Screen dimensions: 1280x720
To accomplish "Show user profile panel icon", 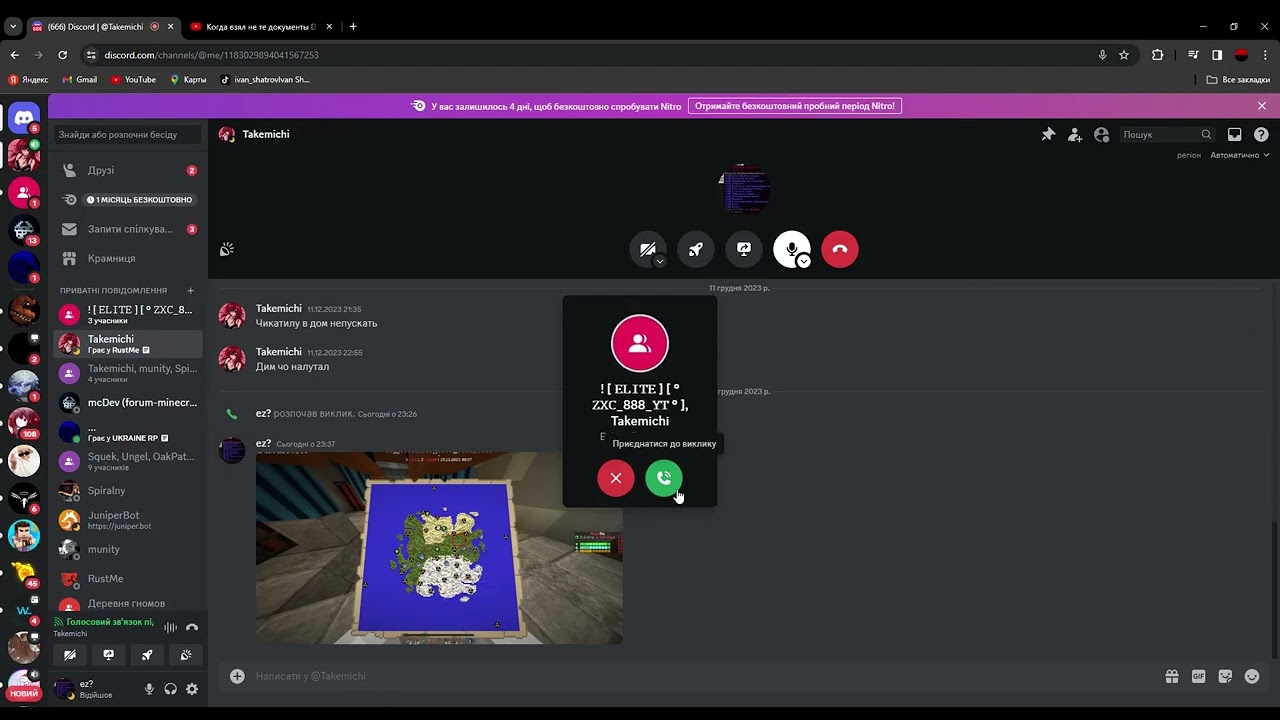I will point(1101,134).
